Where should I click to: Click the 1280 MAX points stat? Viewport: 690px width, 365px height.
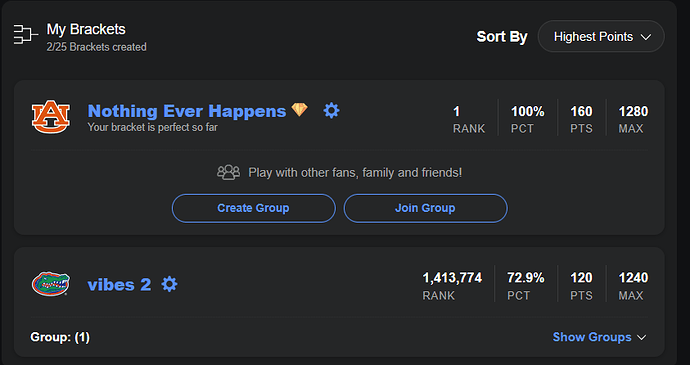pyautogui.click(x=633, y=119)
